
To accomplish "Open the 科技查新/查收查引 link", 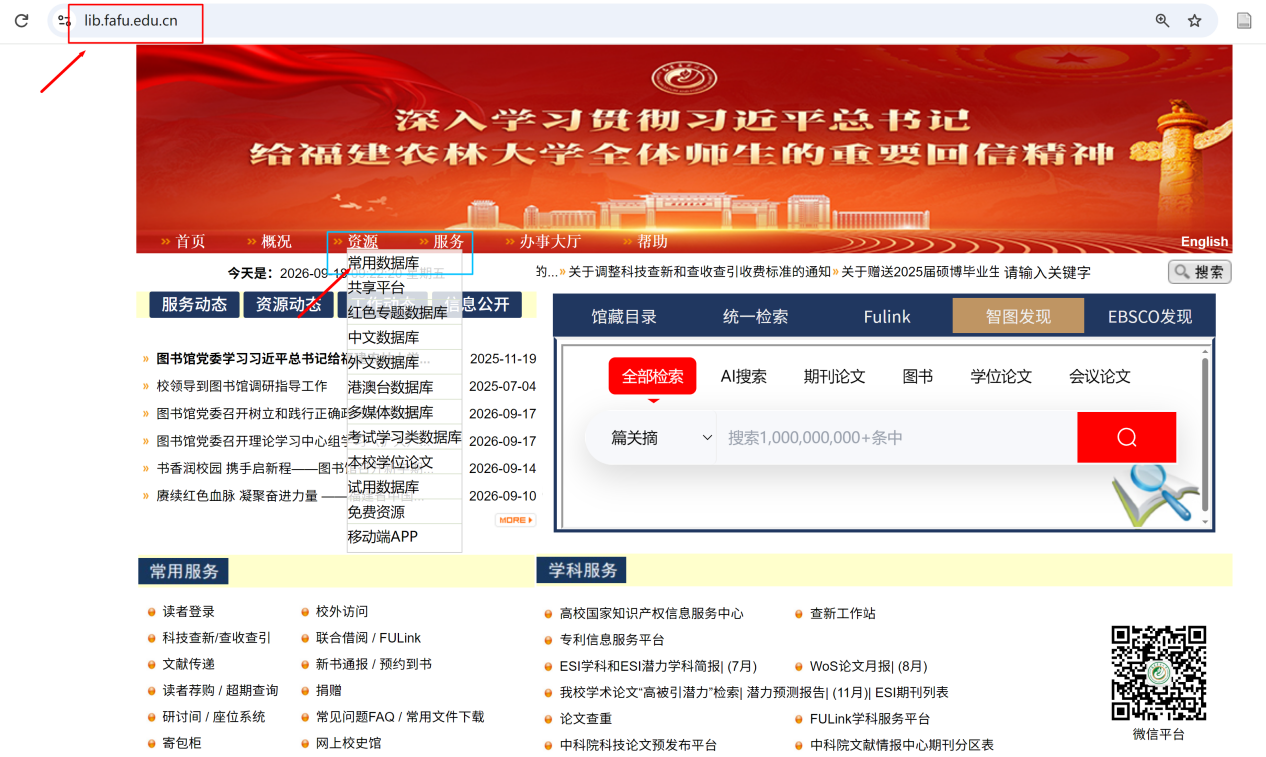I will click(x=216, y=637).
